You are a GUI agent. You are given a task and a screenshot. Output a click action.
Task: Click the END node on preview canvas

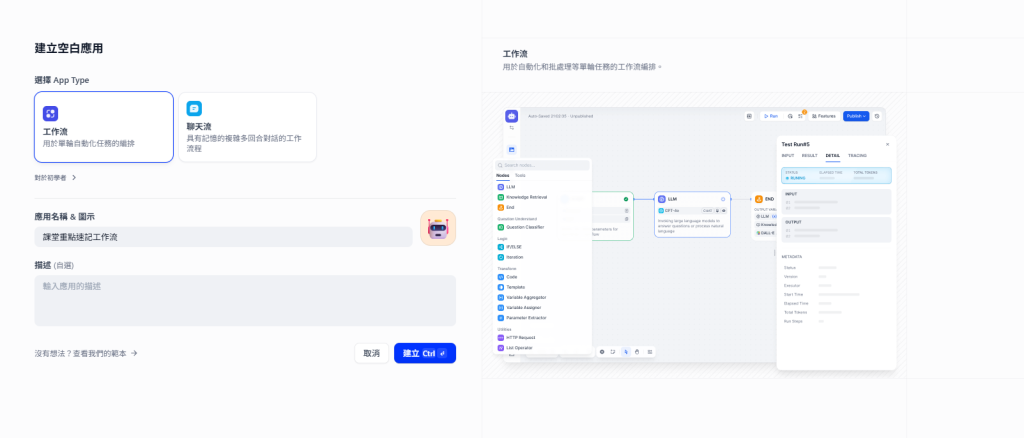(x=765, y=215)
